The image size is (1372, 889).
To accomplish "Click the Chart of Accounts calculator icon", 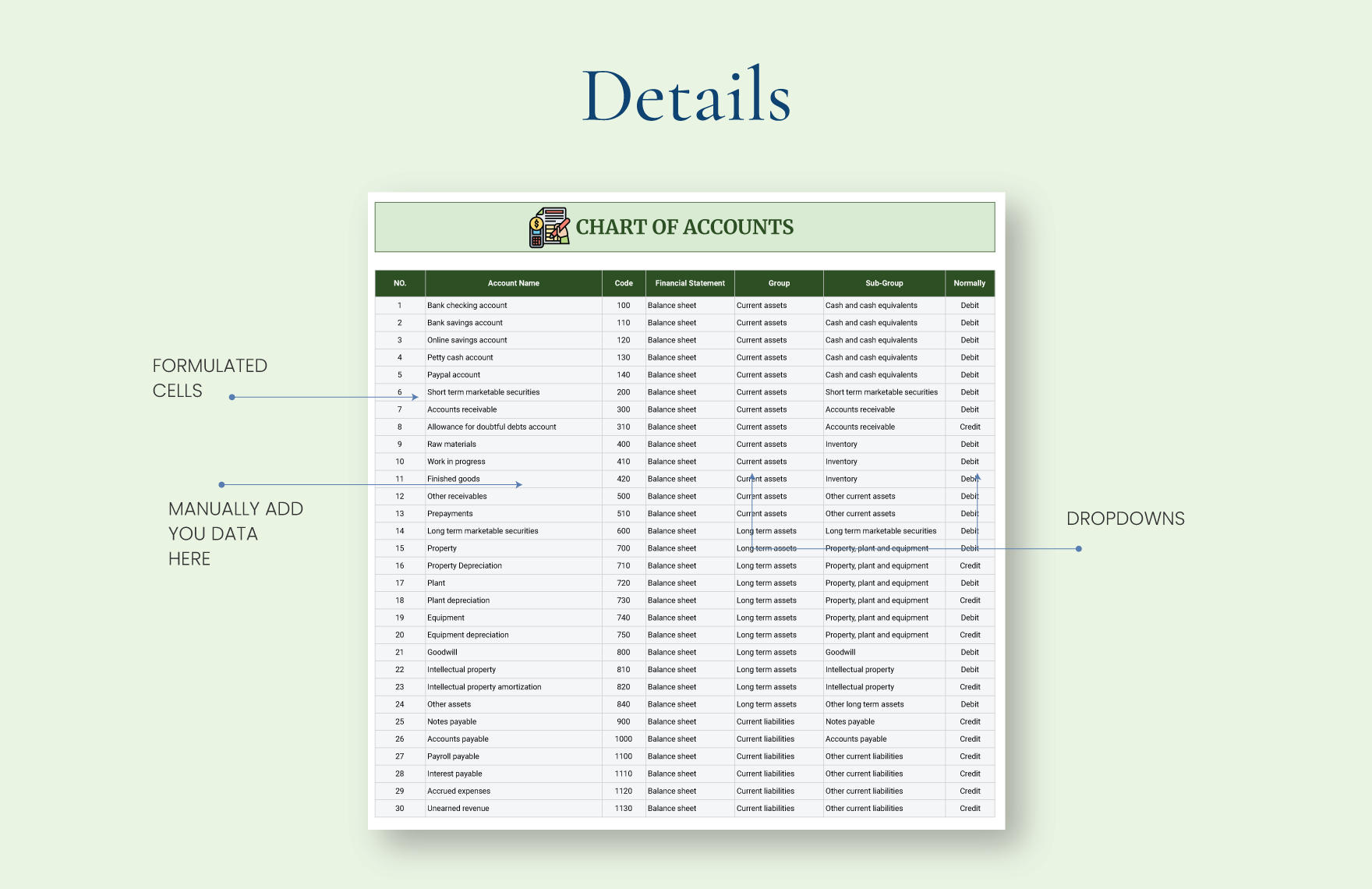I will [548, 227].
